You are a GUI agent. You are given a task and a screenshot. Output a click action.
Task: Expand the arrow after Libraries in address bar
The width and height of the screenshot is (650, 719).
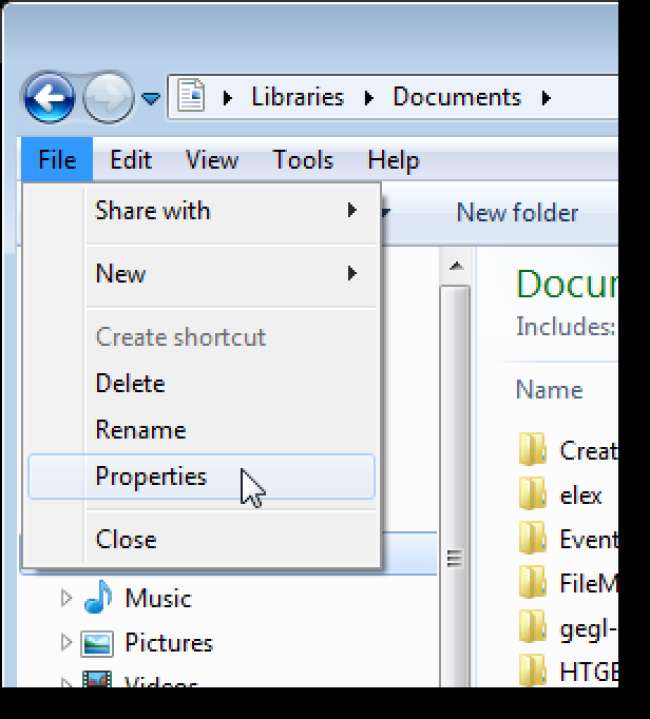(369, 98)
